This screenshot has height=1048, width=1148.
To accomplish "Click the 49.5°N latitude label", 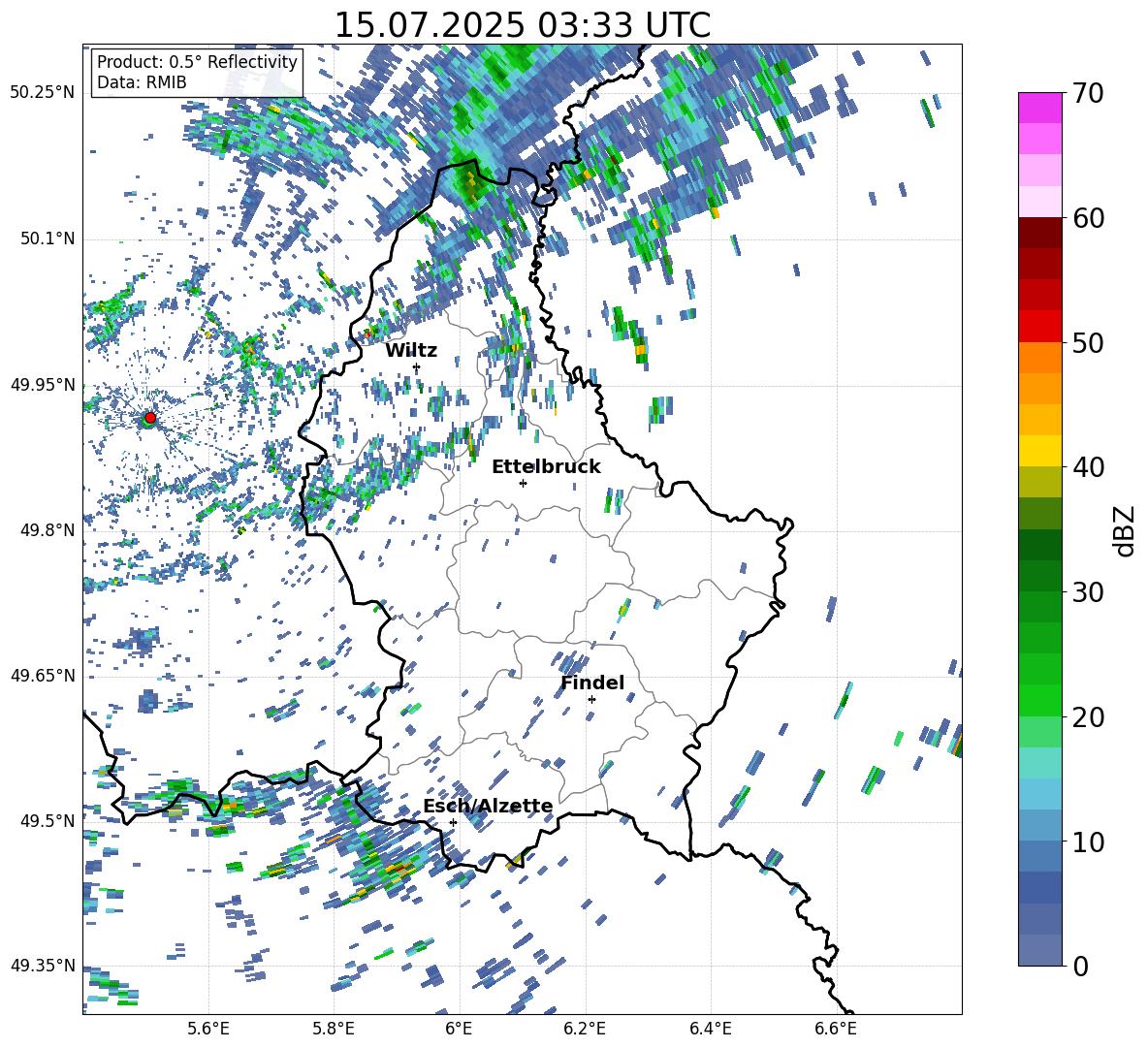I will (48, 820).
